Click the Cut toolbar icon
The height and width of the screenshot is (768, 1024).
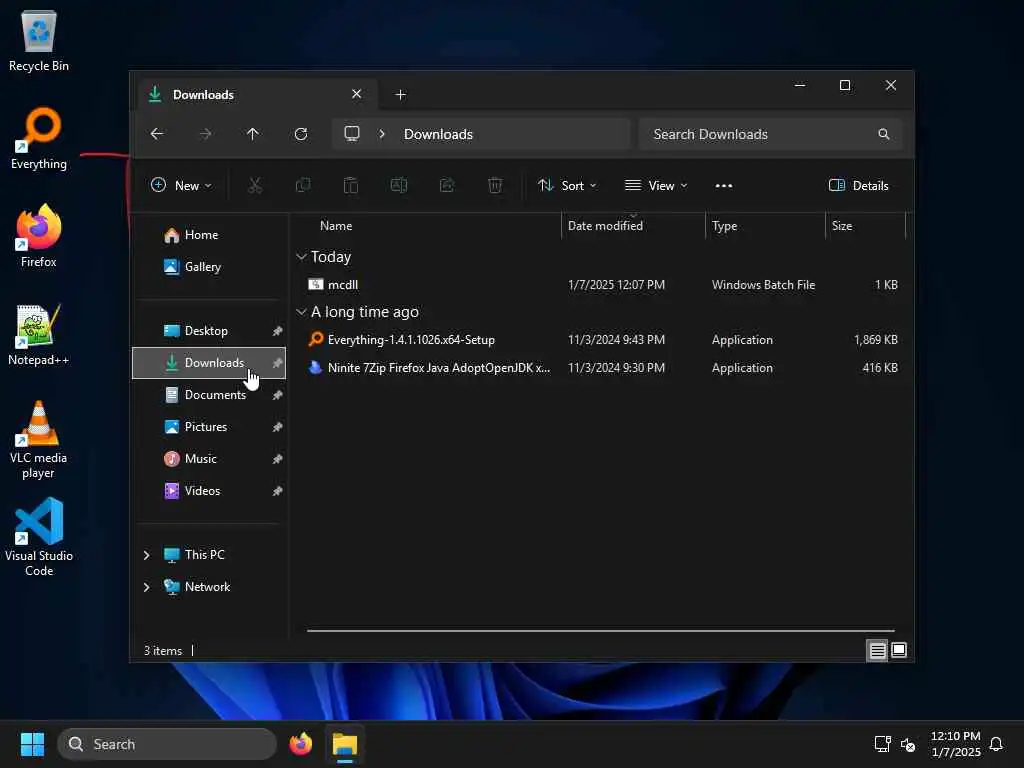(x=255, y=185)
